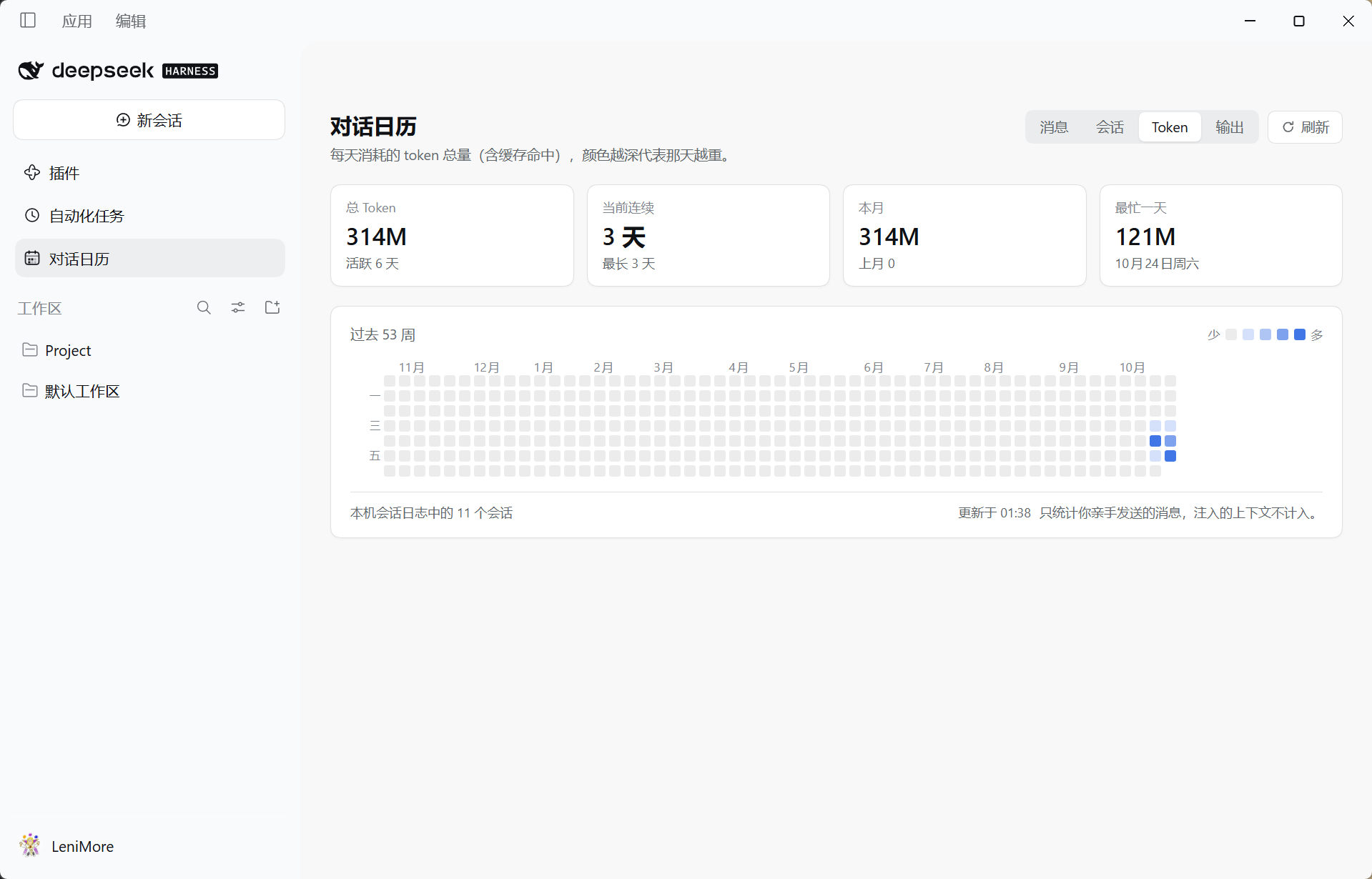Open the 默认工作区 folder
Image resolution: width=1372 pixels, height=879 pixels.
[150, 391]
